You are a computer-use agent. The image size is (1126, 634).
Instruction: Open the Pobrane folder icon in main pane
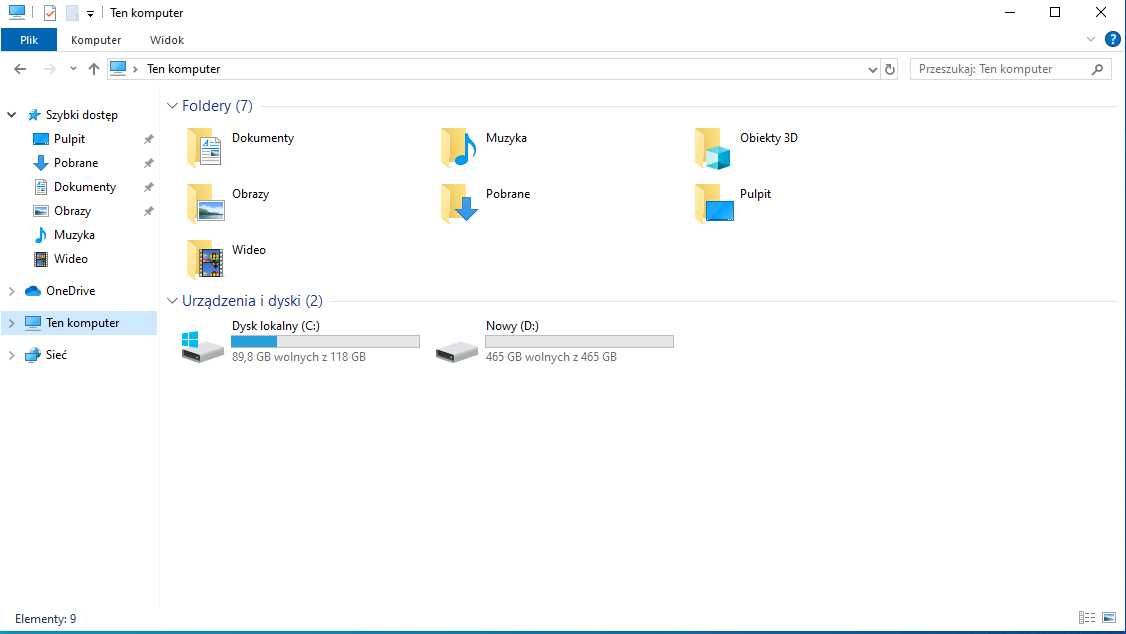pyautogui.click(x=460, y=203)
